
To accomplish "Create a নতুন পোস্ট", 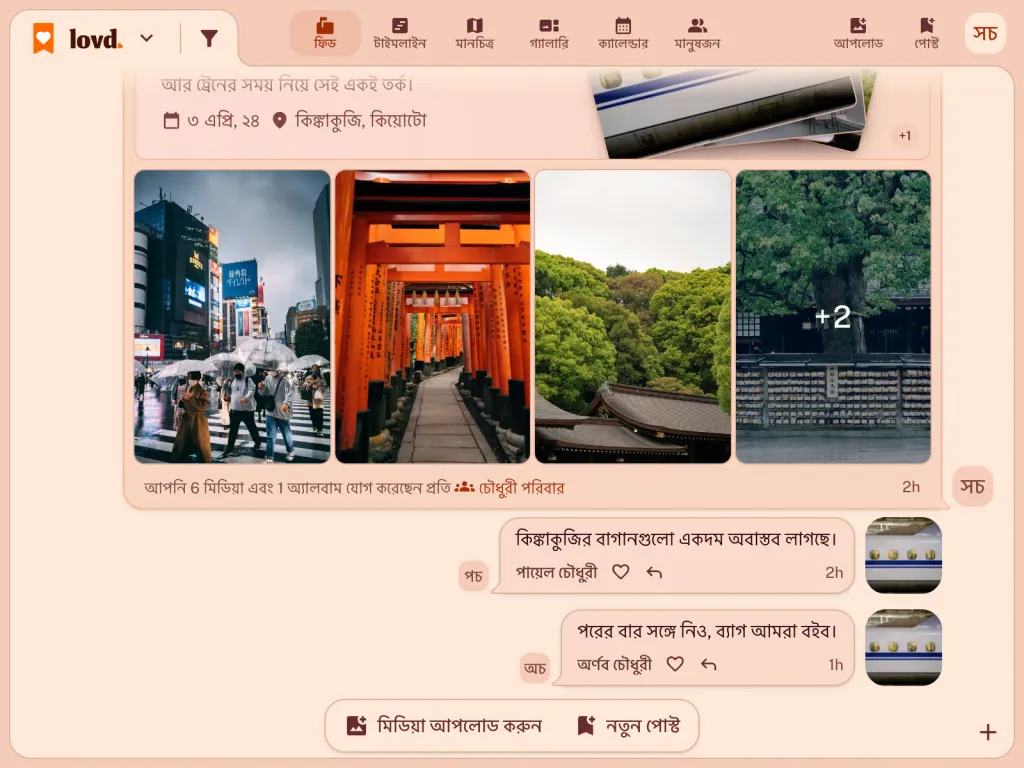I will point(629,726).
